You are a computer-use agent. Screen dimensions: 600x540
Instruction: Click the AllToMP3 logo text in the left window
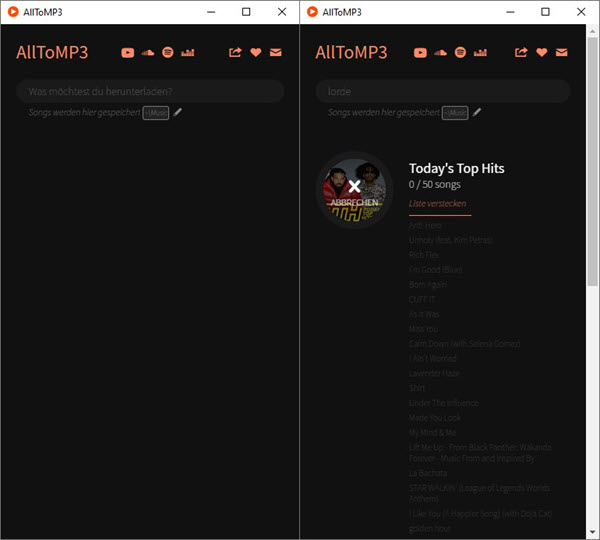pyautogui.click(x=52, y=52)
